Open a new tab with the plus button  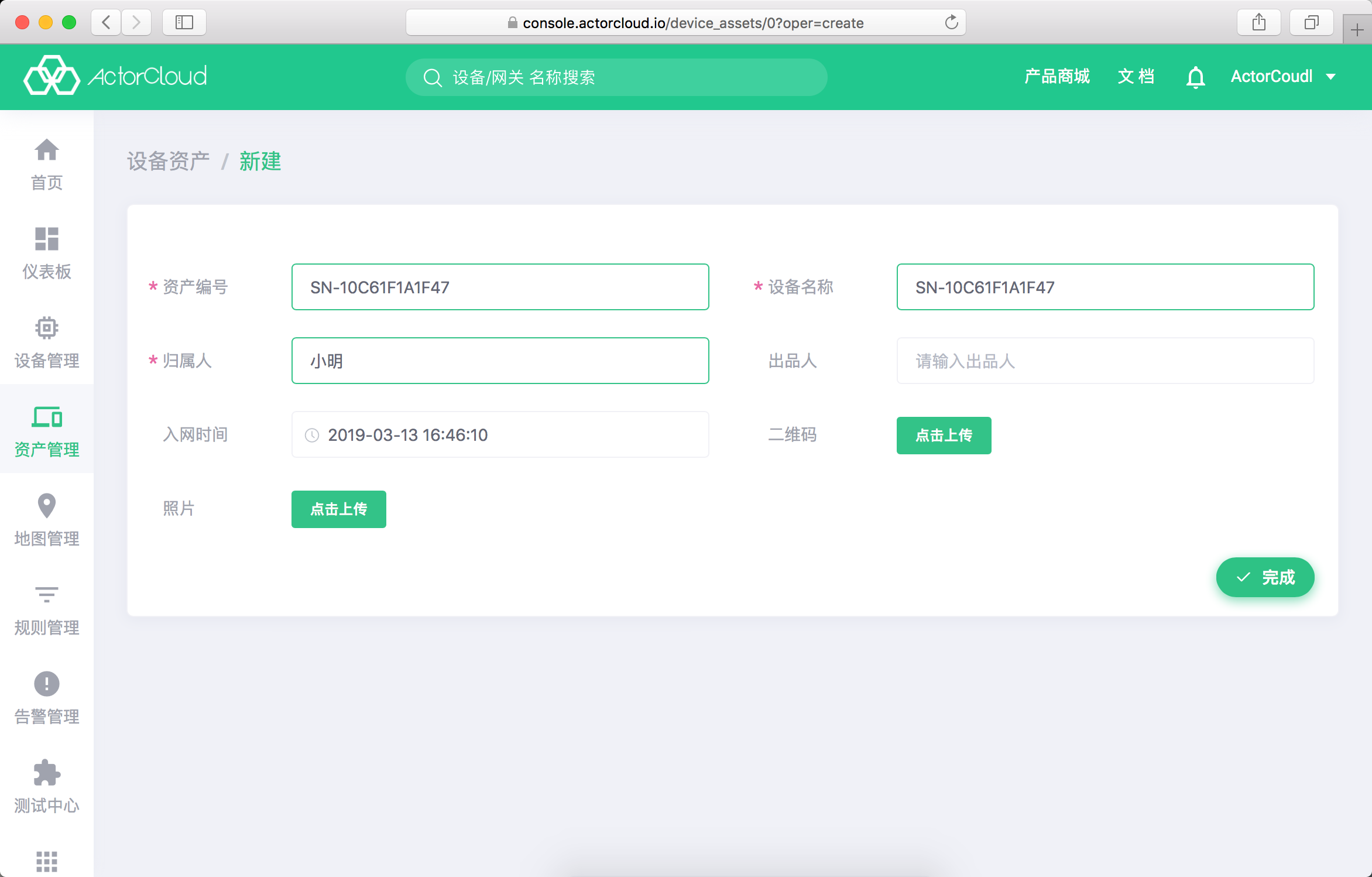point(1357,29)
